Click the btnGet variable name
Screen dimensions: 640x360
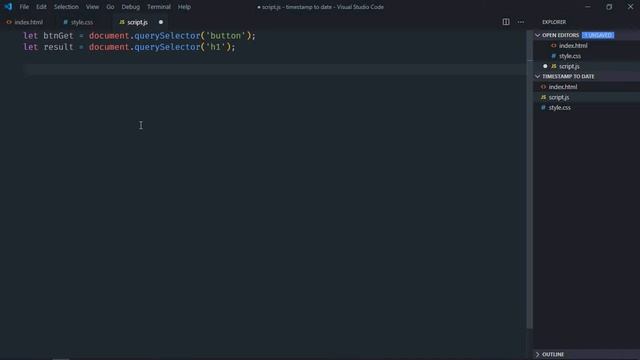click(58, 36)
